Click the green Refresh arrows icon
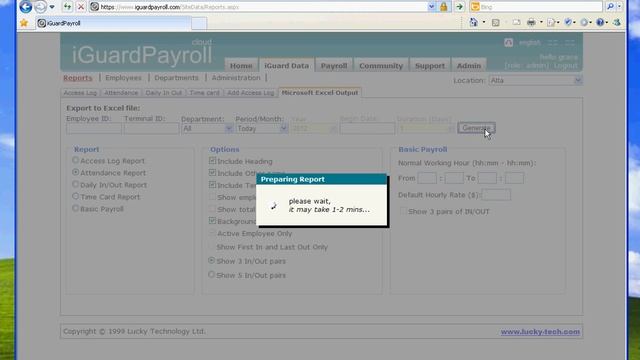640x360 pixels. point(67,7)
